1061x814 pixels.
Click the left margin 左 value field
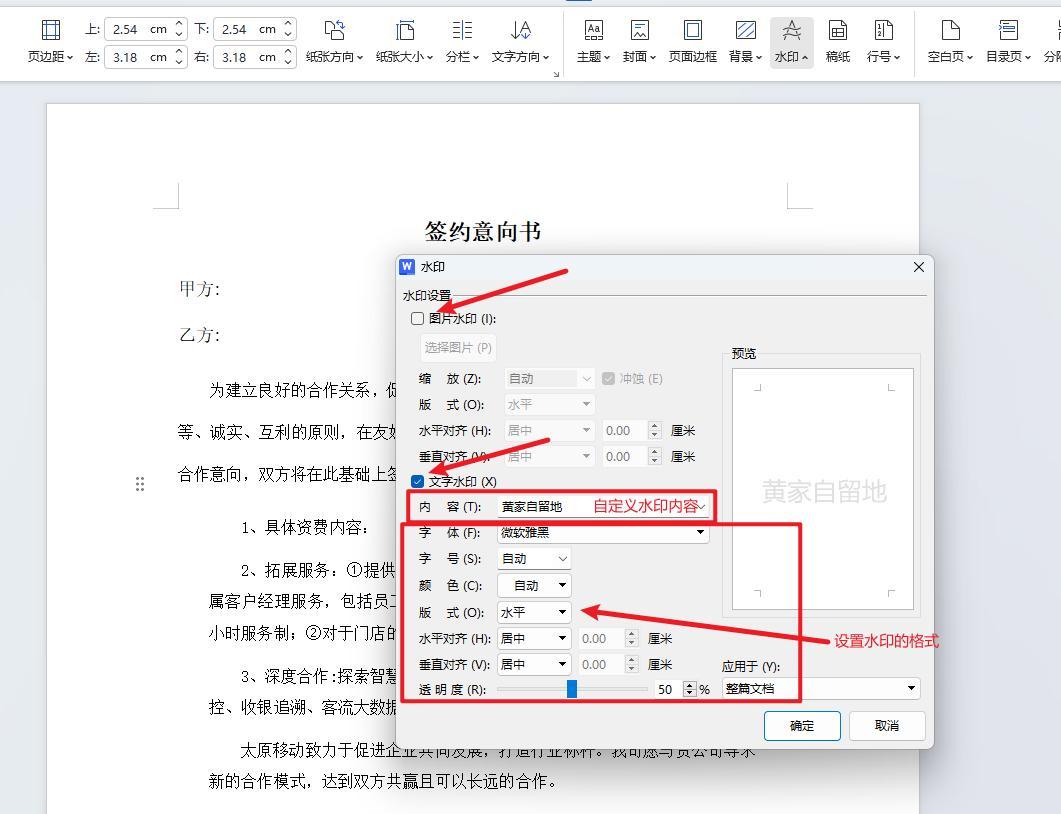(x=139, y=57)
